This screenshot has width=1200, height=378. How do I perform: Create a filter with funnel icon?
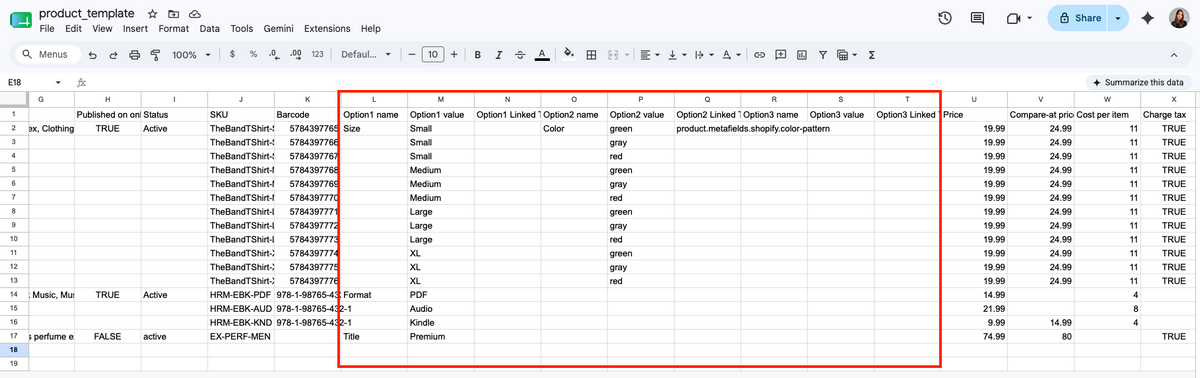[822, 54]
